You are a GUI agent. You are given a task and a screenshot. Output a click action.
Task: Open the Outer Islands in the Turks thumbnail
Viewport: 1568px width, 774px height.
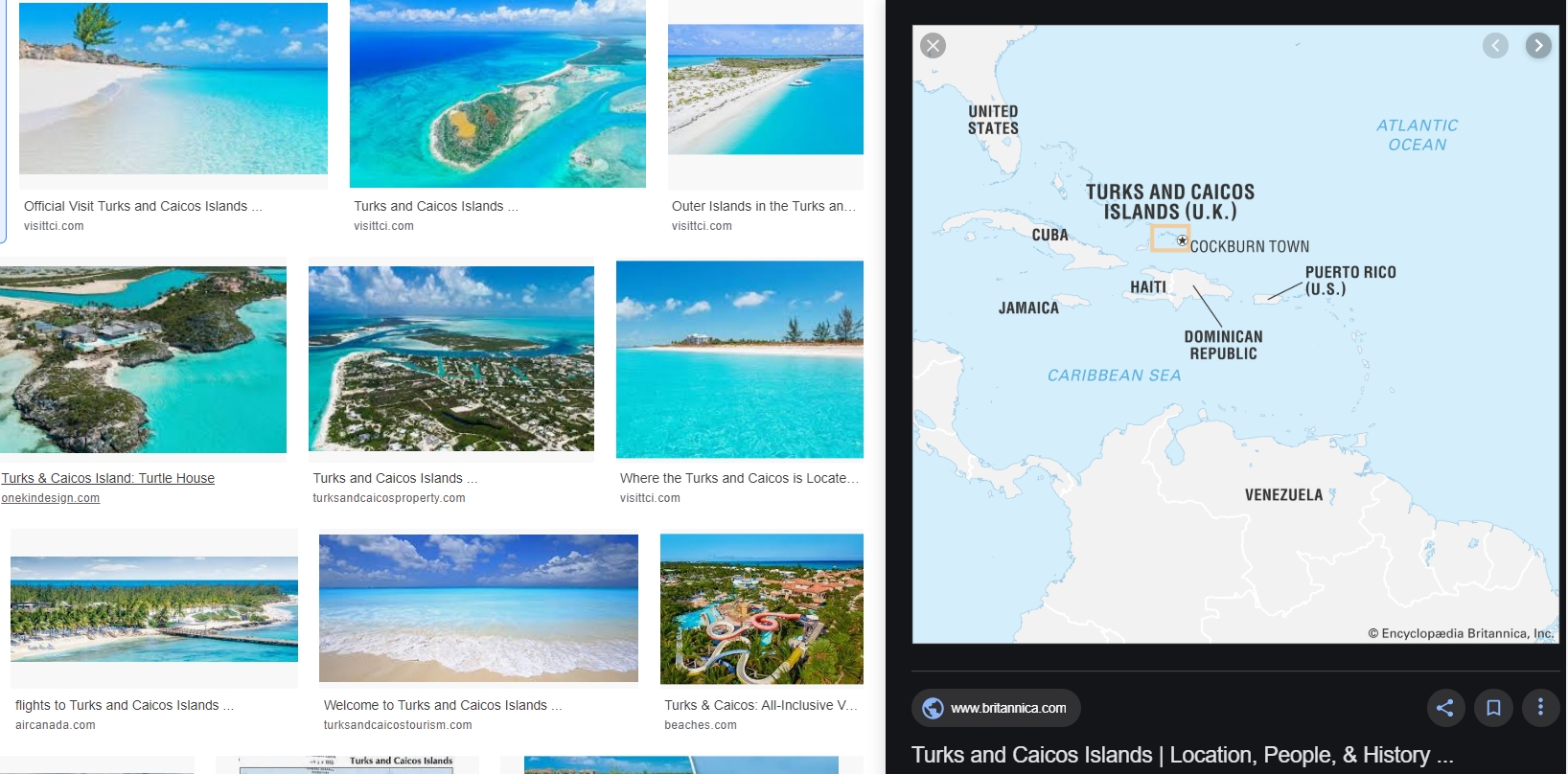point(766,89)
